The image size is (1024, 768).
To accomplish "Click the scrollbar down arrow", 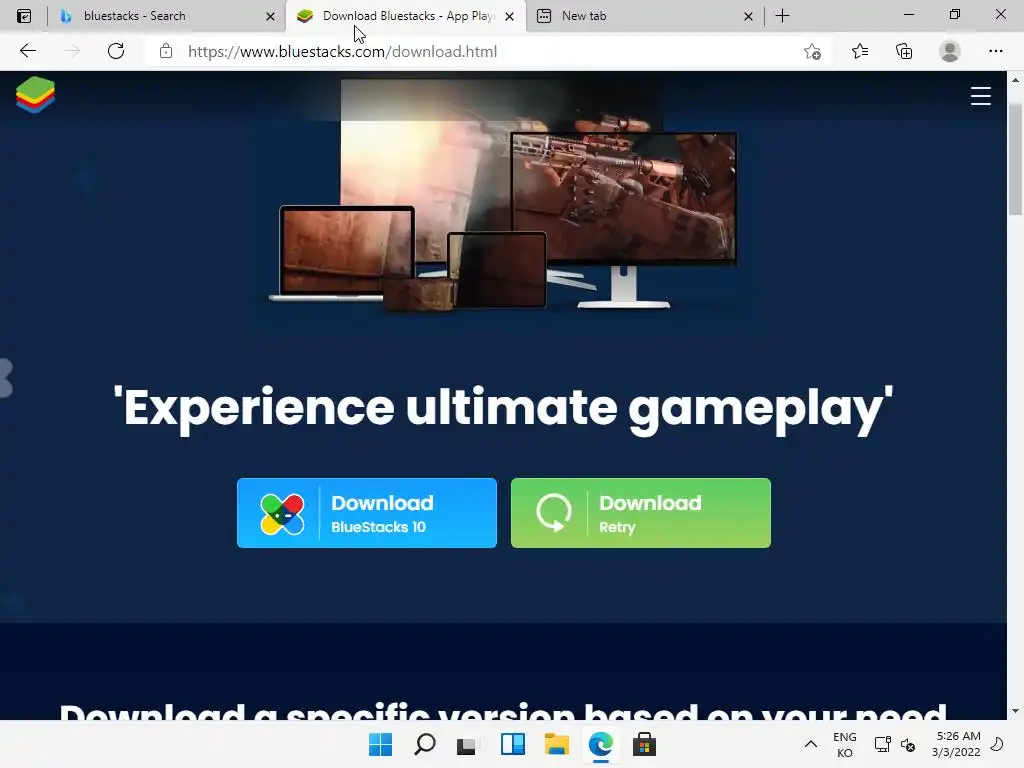I will (1015, 711).
